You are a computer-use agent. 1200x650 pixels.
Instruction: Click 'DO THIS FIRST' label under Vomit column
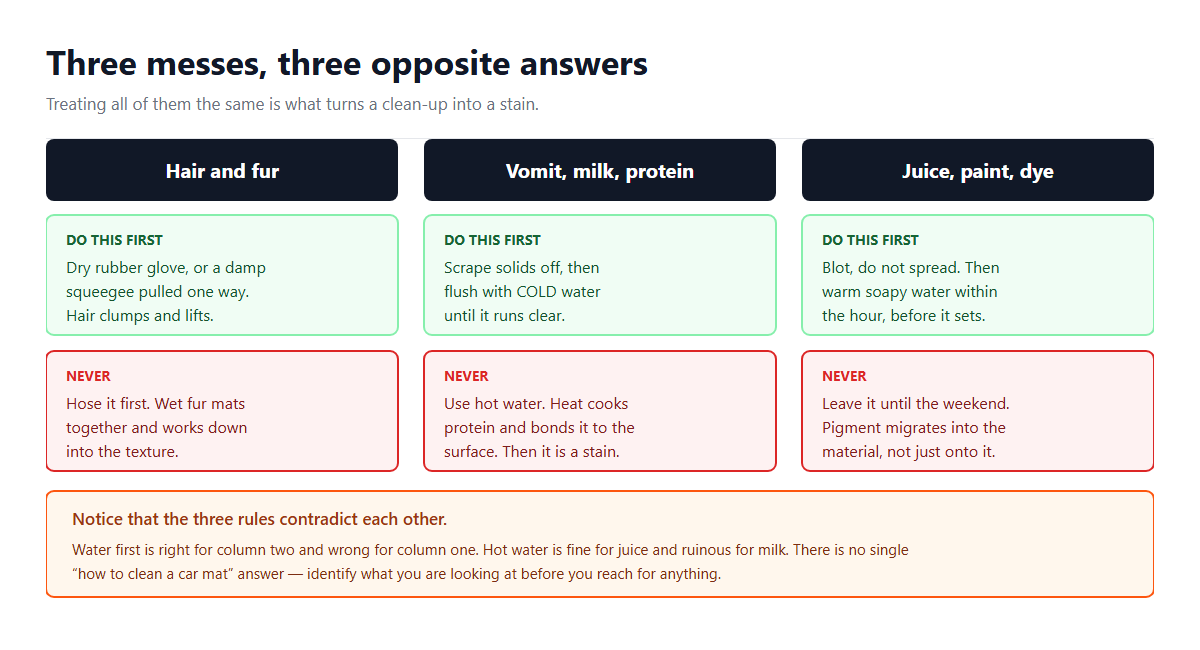(x=492, y=240)
